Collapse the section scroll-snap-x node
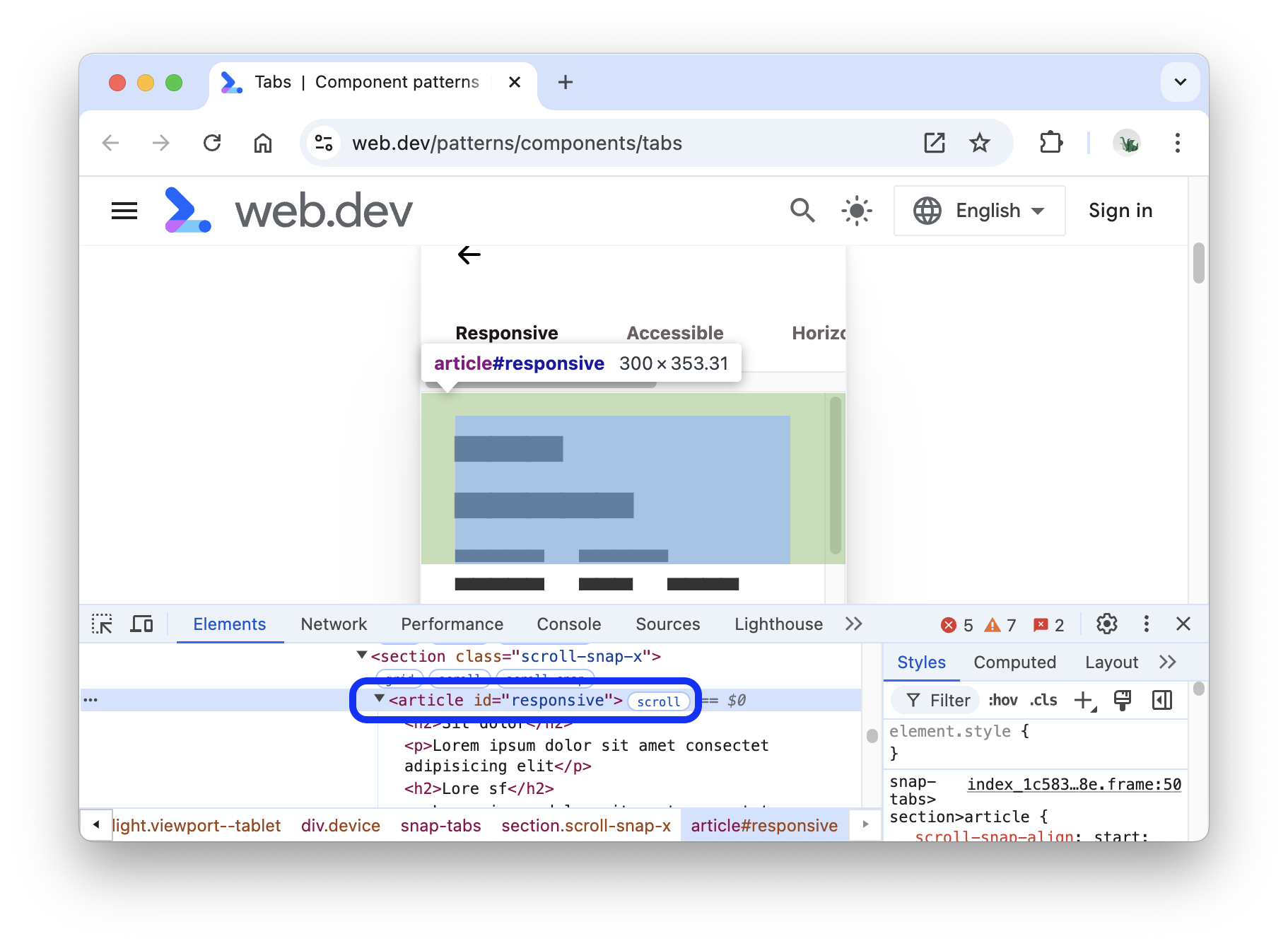 [x=361, y=655]
